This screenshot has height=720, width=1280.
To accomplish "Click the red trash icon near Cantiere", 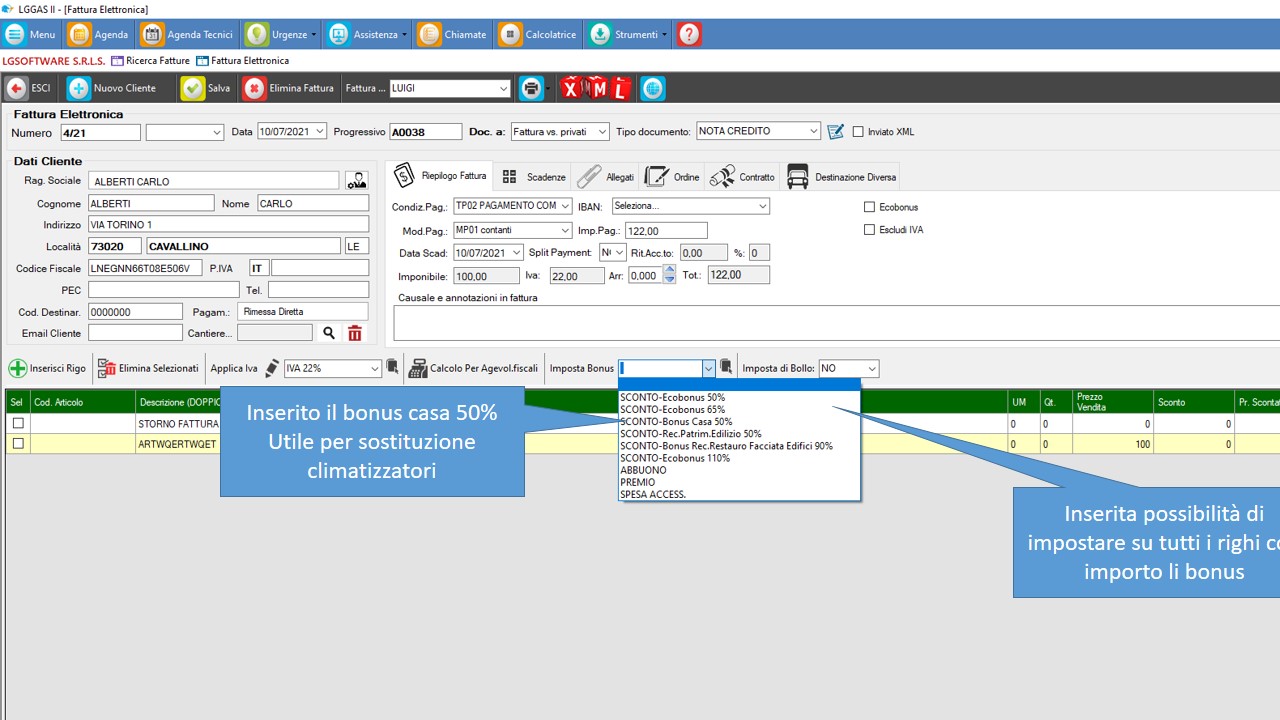I will (355, 333).
